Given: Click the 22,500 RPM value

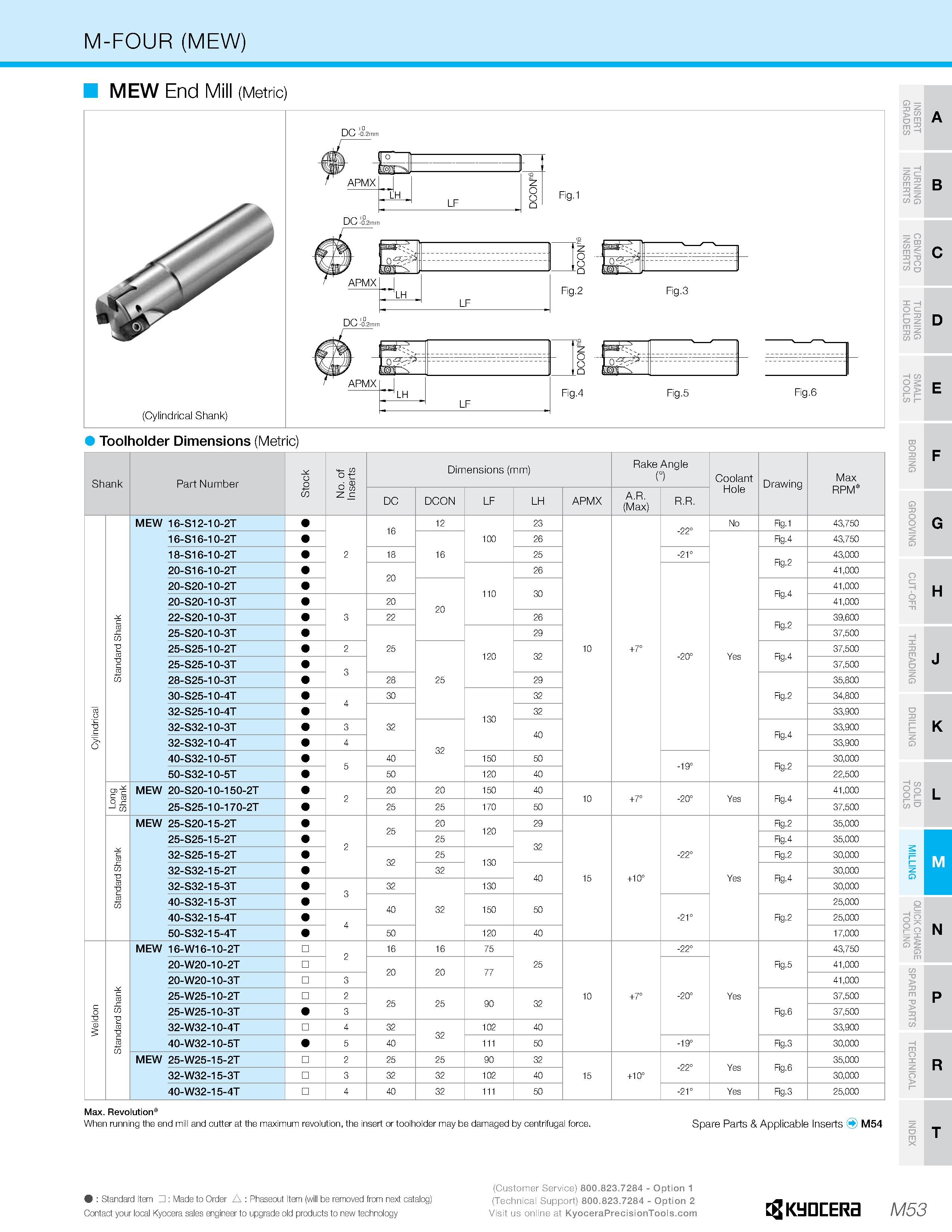Looking at the screenshot, I should point(846,774).
